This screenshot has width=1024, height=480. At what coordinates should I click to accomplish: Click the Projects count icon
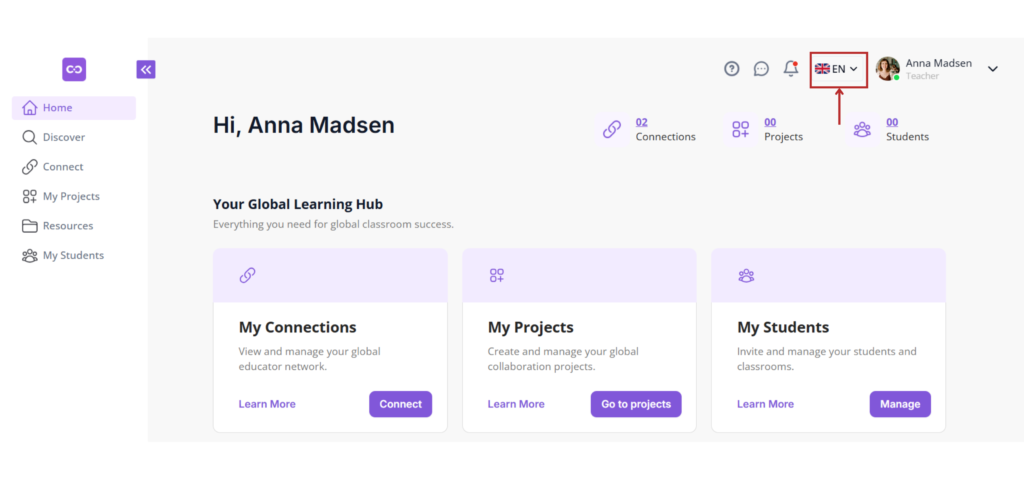[x=740, y=129]
